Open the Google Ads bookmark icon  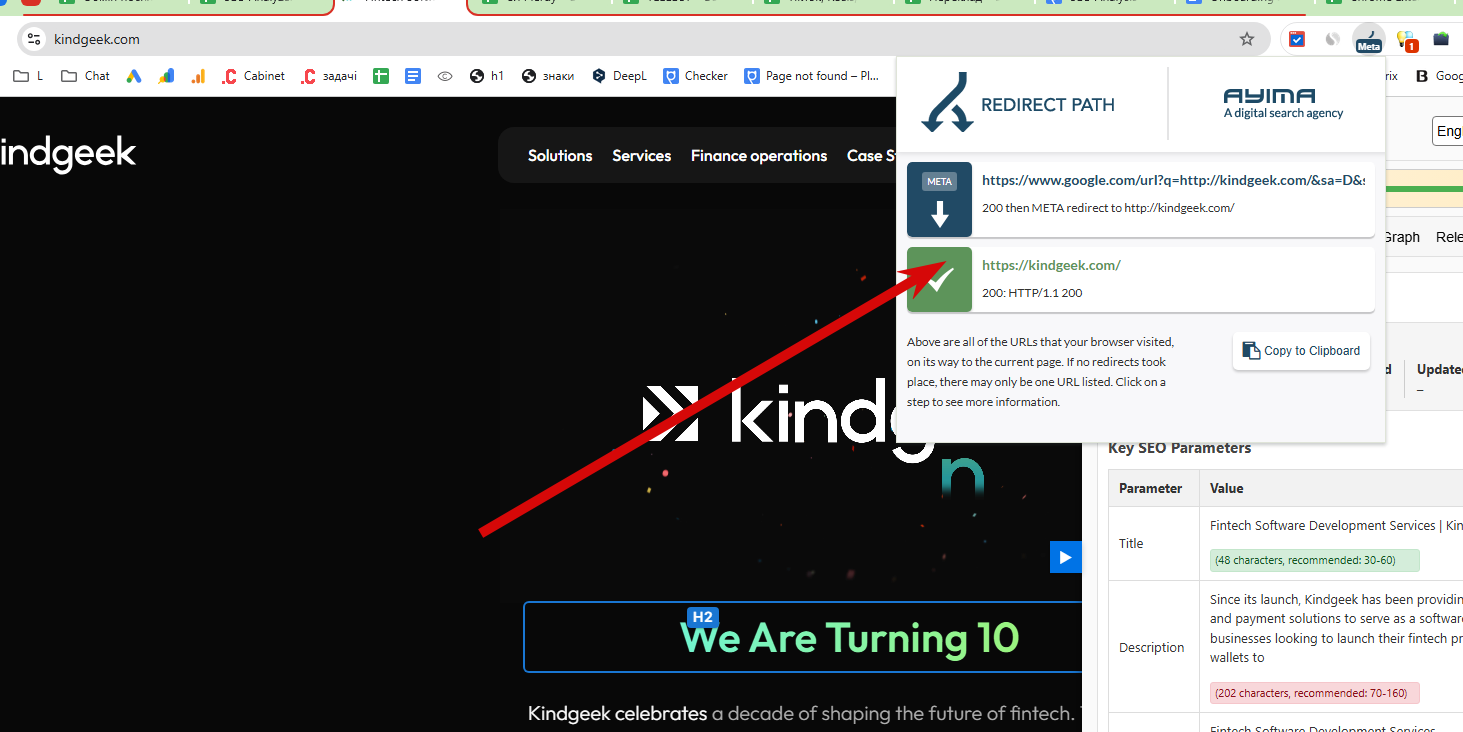[x=134, y=76]
